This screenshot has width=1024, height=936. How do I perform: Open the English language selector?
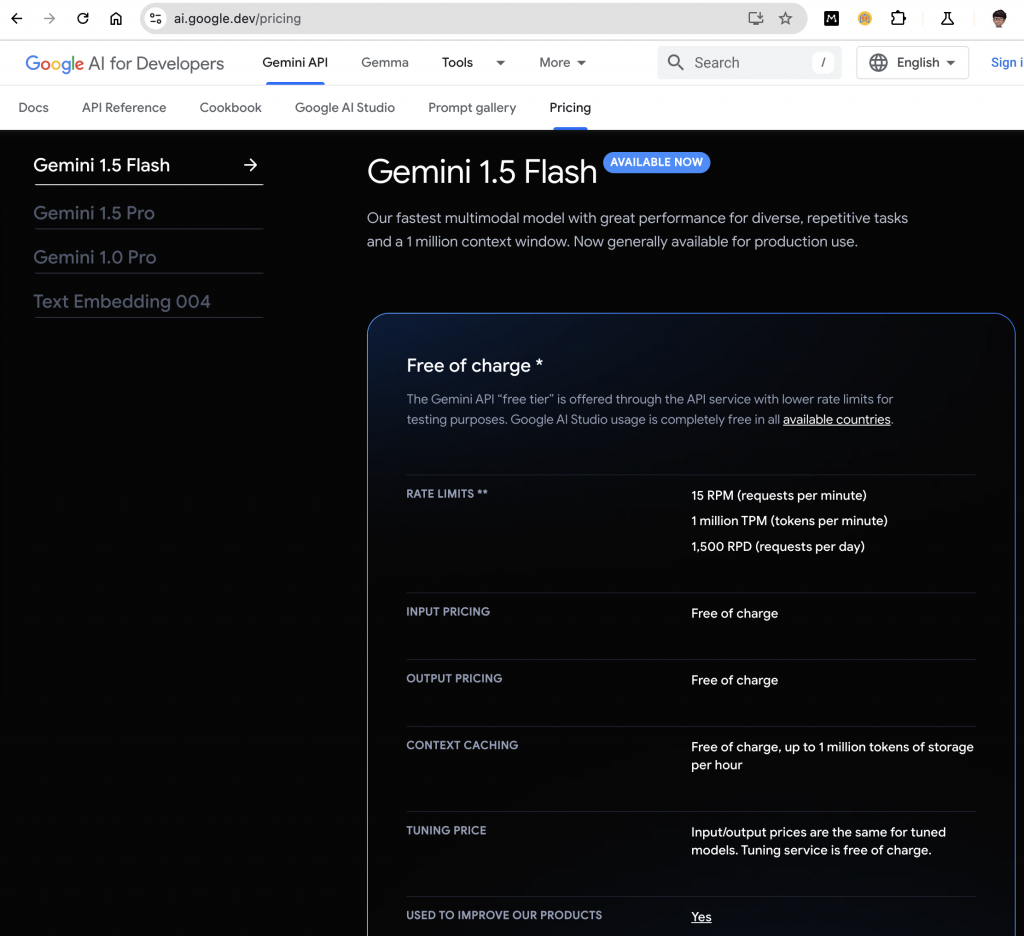[x=912, y=63]
